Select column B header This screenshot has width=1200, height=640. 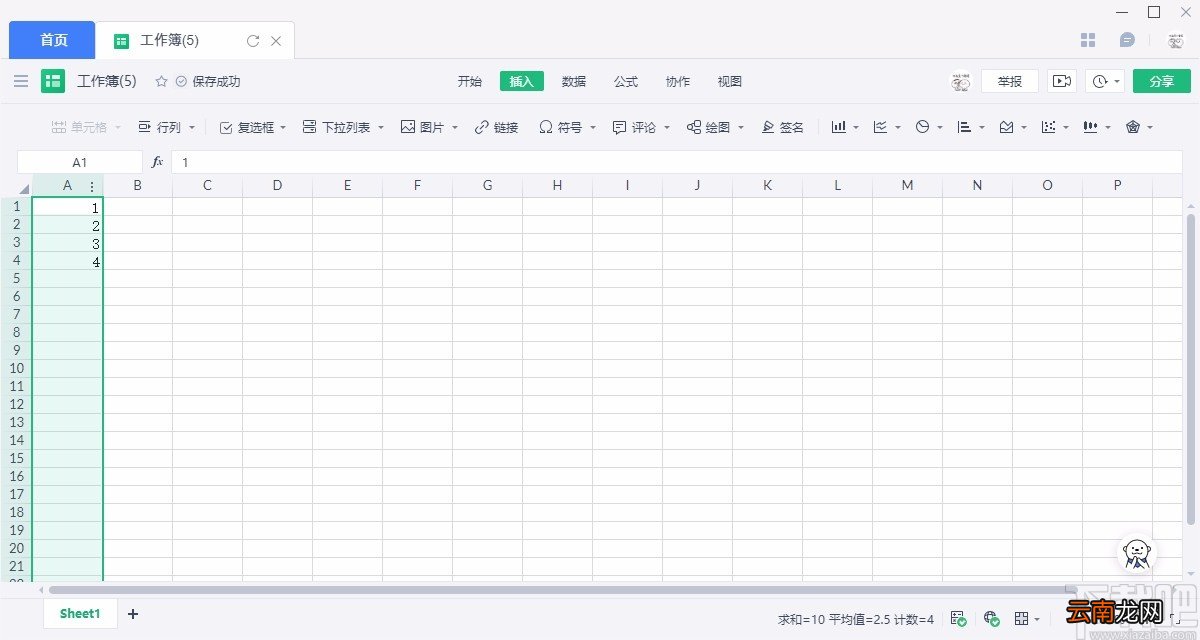click(x=137, y=185)
